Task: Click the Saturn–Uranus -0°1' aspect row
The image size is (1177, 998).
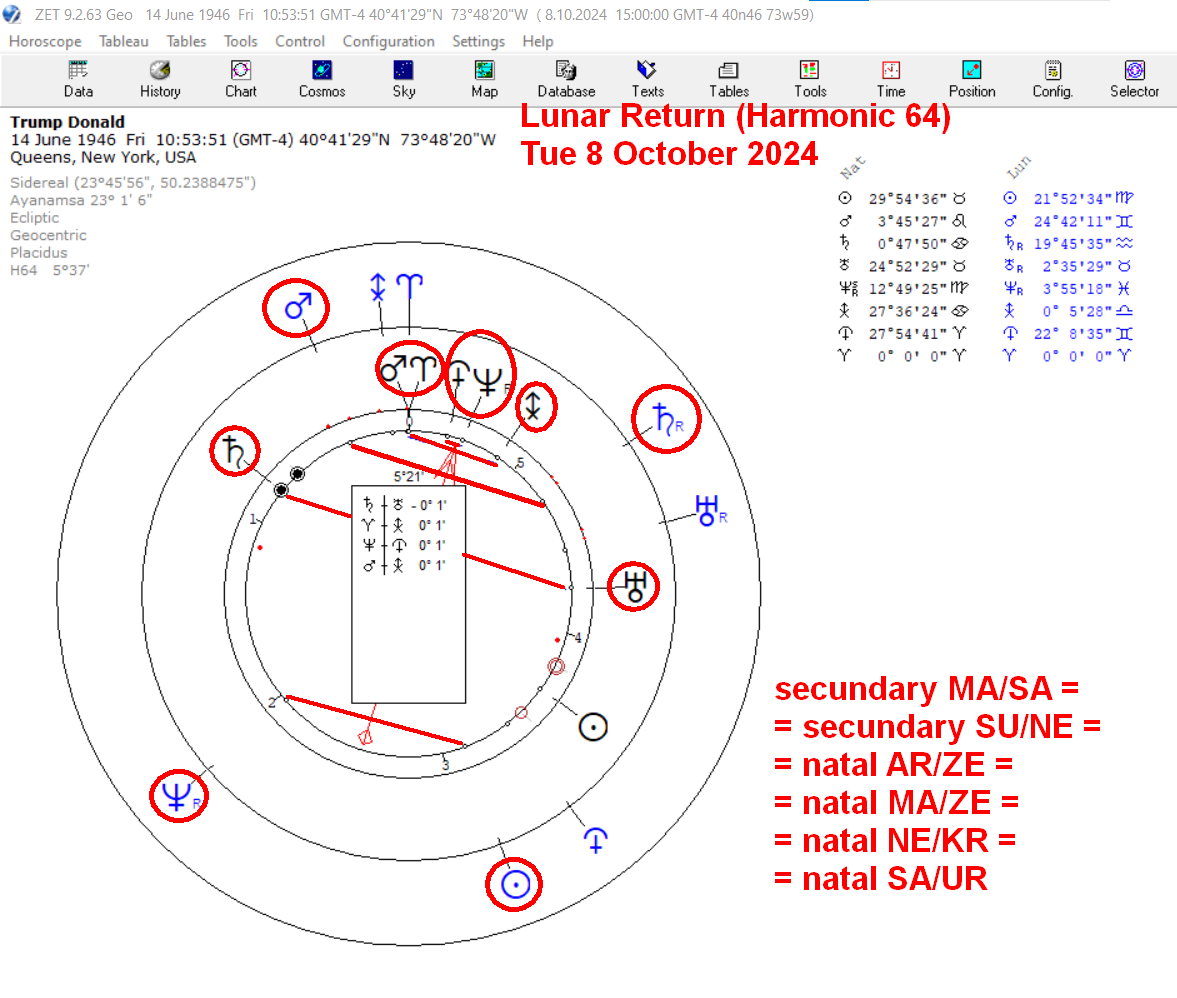Action: tap(405, 505)
